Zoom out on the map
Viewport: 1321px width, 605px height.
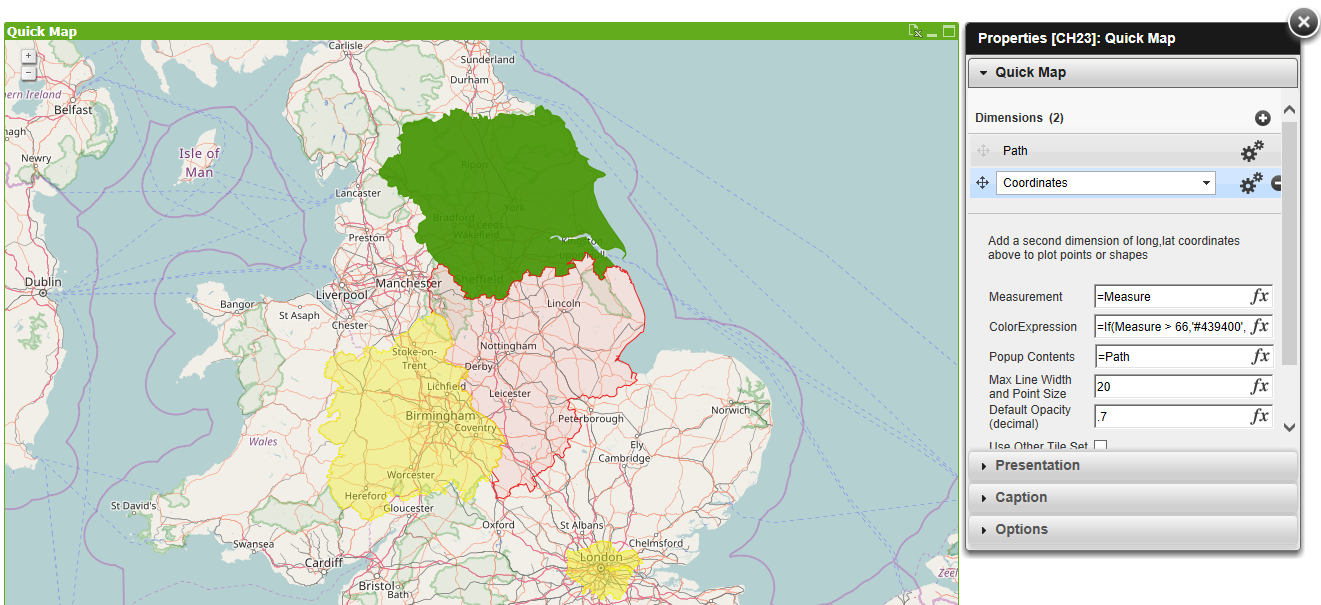[28, 73]
